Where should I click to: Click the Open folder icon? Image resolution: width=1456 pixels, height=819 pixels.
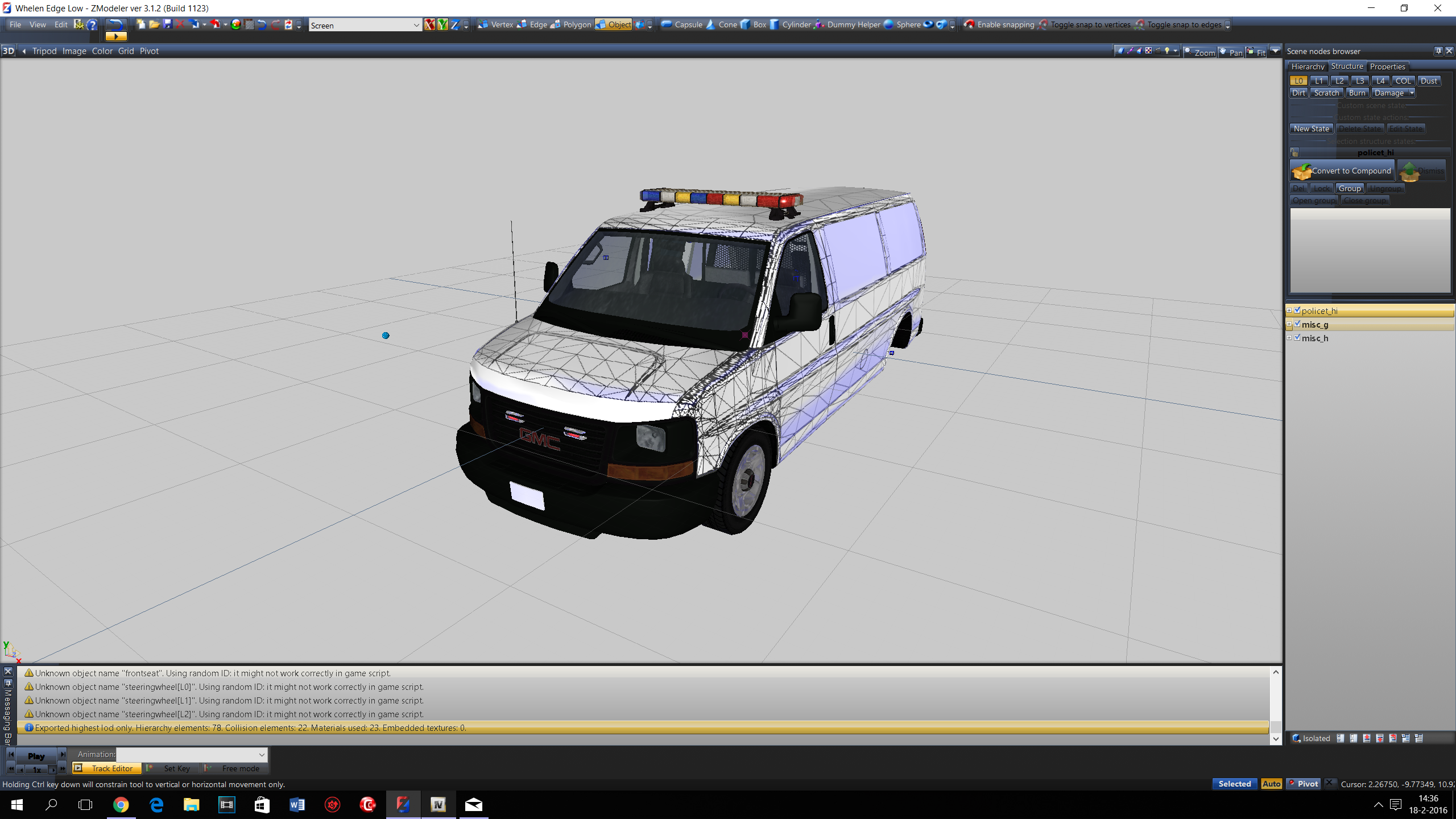154,24
